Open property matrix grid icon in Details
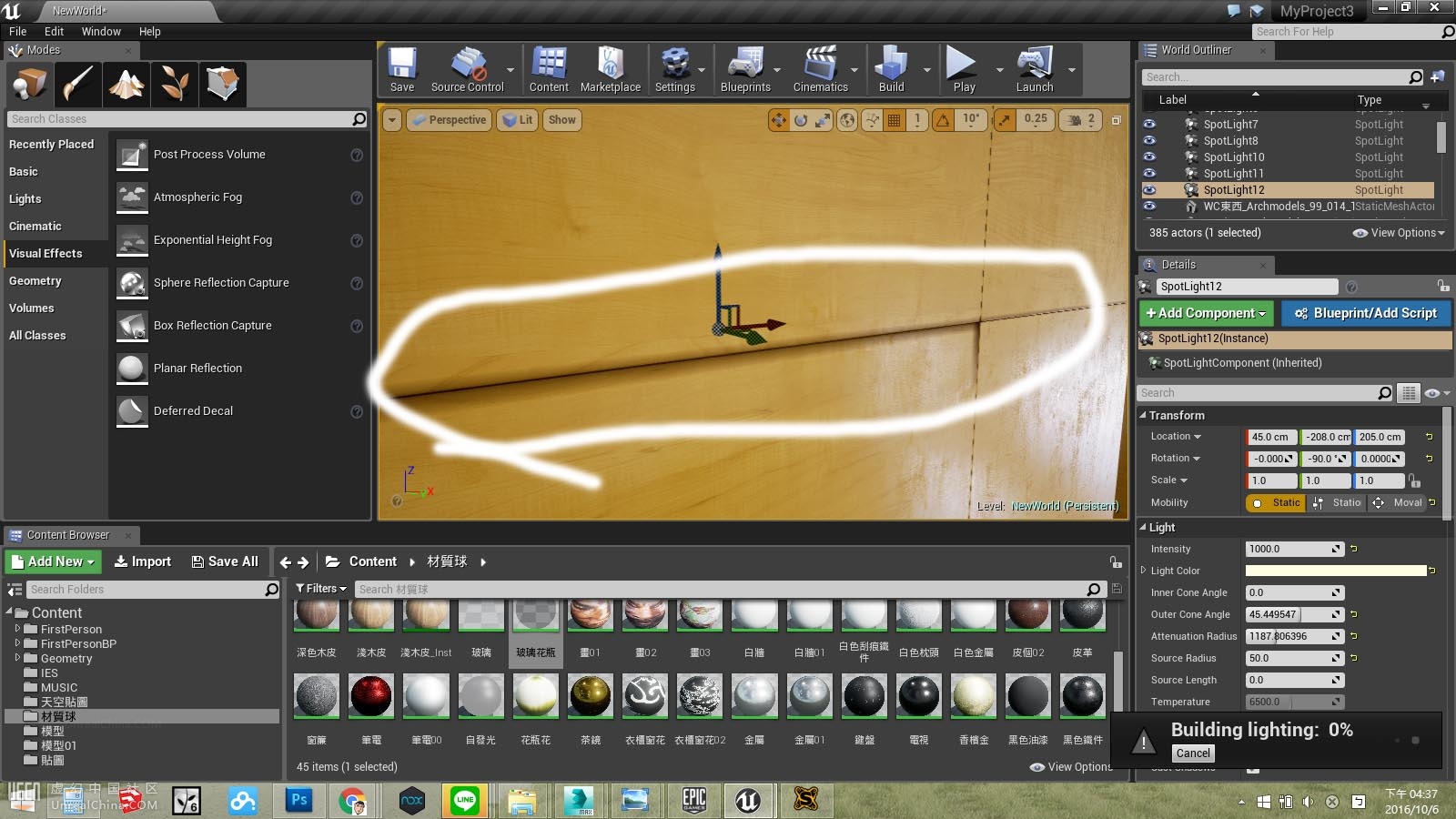1456x819 pixels. pos(1409,393)
